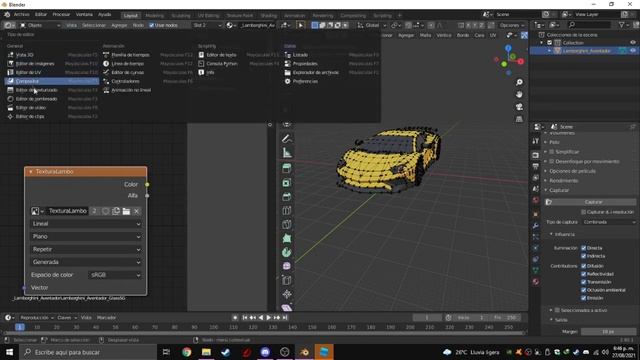Switch to the Layout workspace tab
This screenshot has width=640, height=360.
(131, 16)
